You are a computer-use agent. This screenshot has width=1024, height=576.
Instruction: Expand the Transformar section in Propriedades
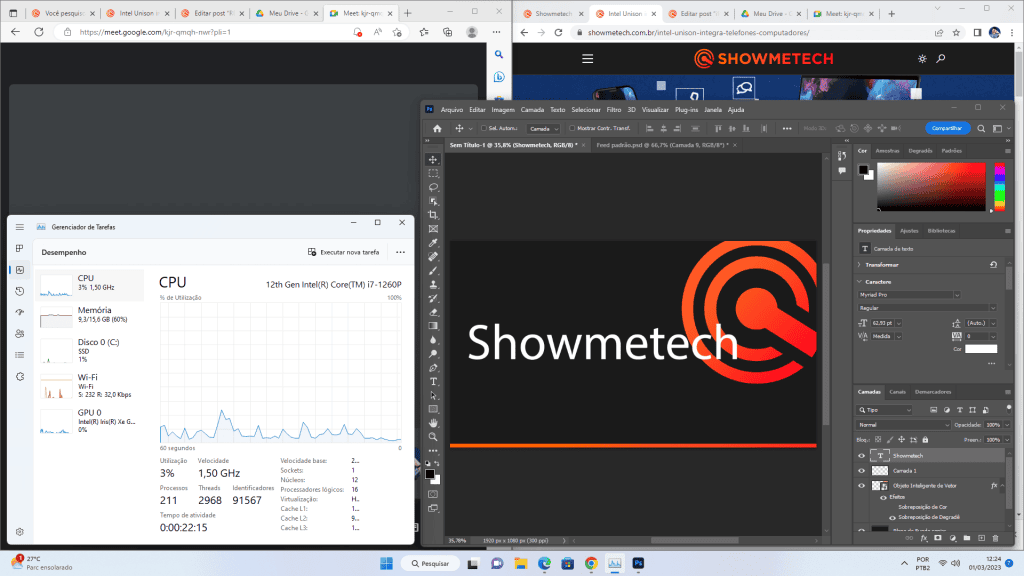tap(860, 265)
